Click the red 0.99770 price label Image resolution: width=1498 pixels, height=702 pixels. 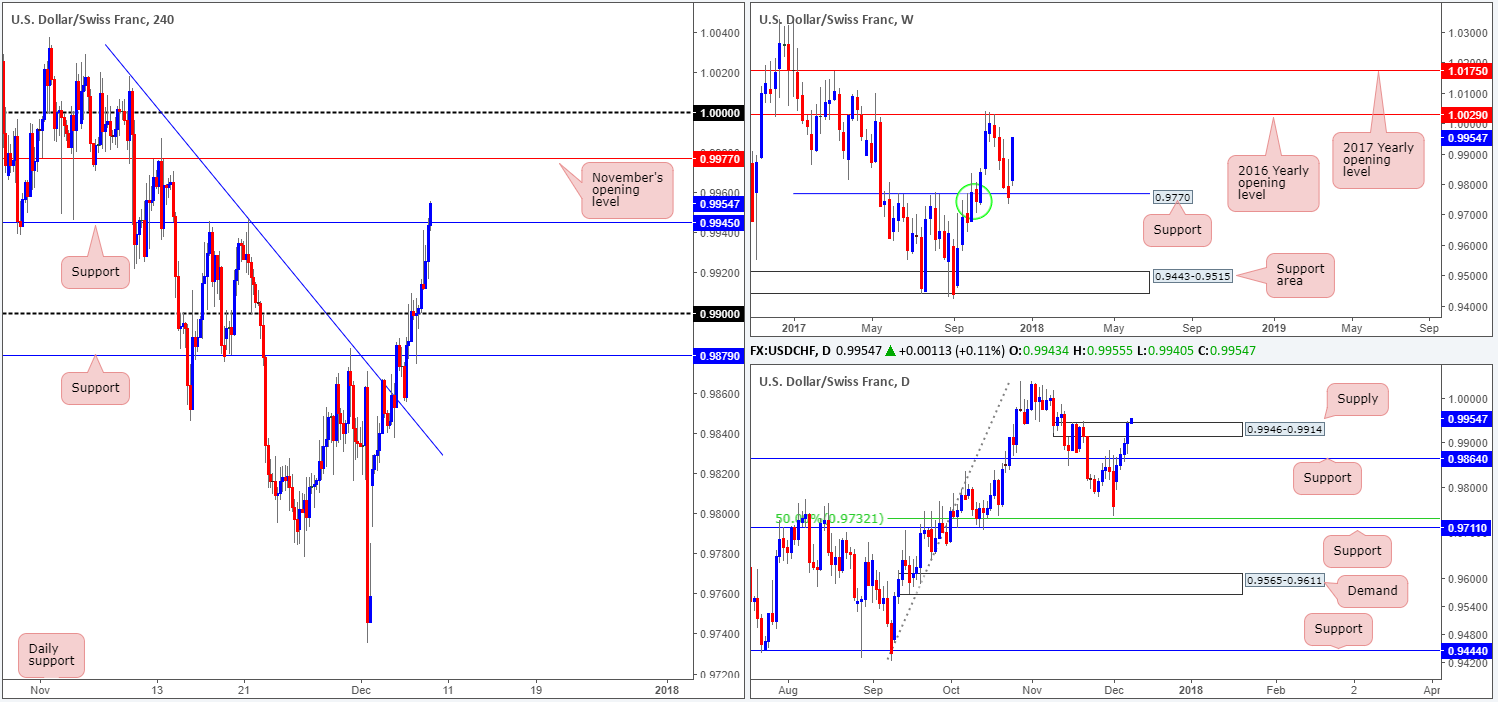point(718,158)
